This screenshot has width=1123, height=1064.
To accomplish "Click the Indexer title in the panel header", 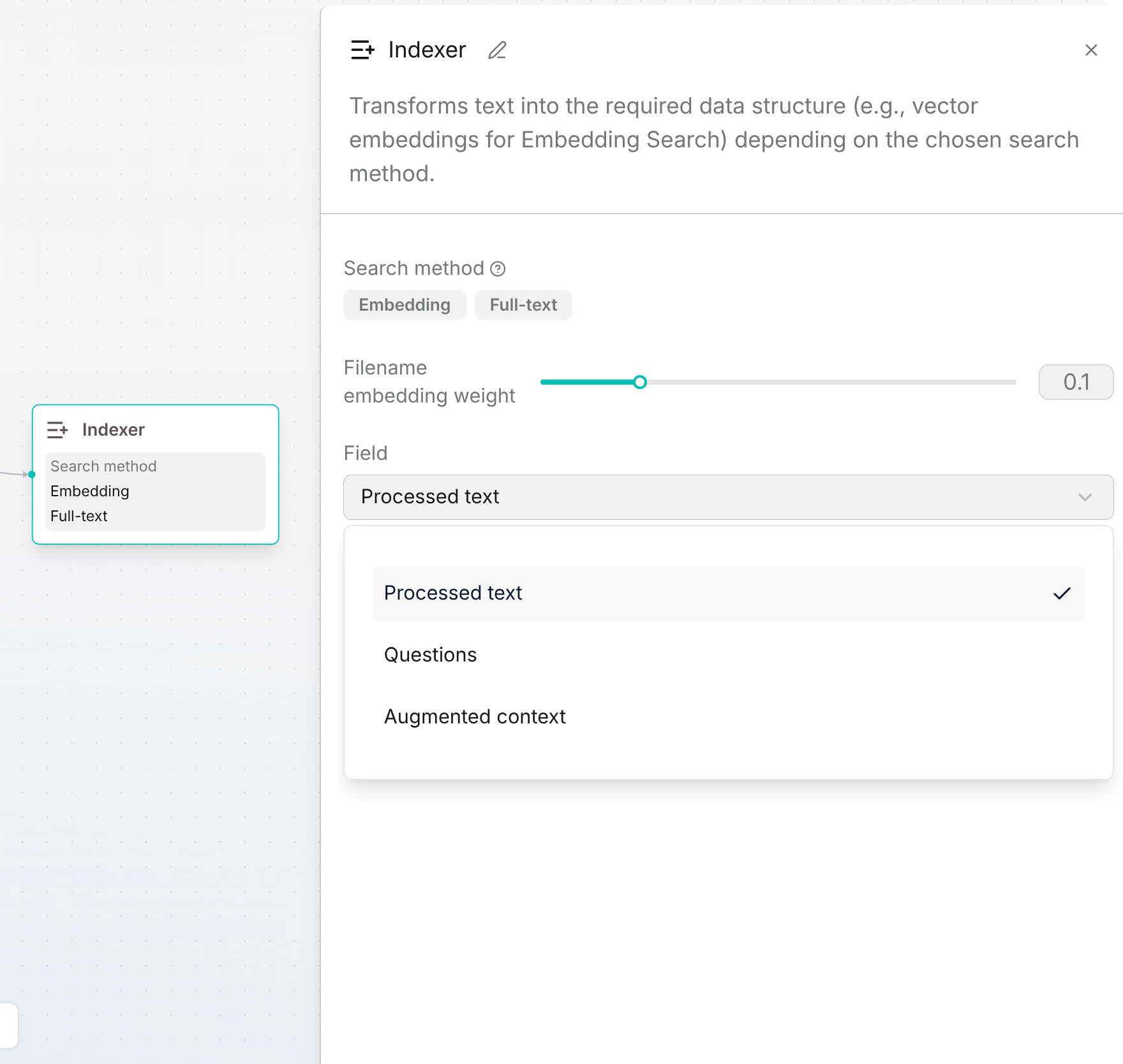I will tap(427, 50).
